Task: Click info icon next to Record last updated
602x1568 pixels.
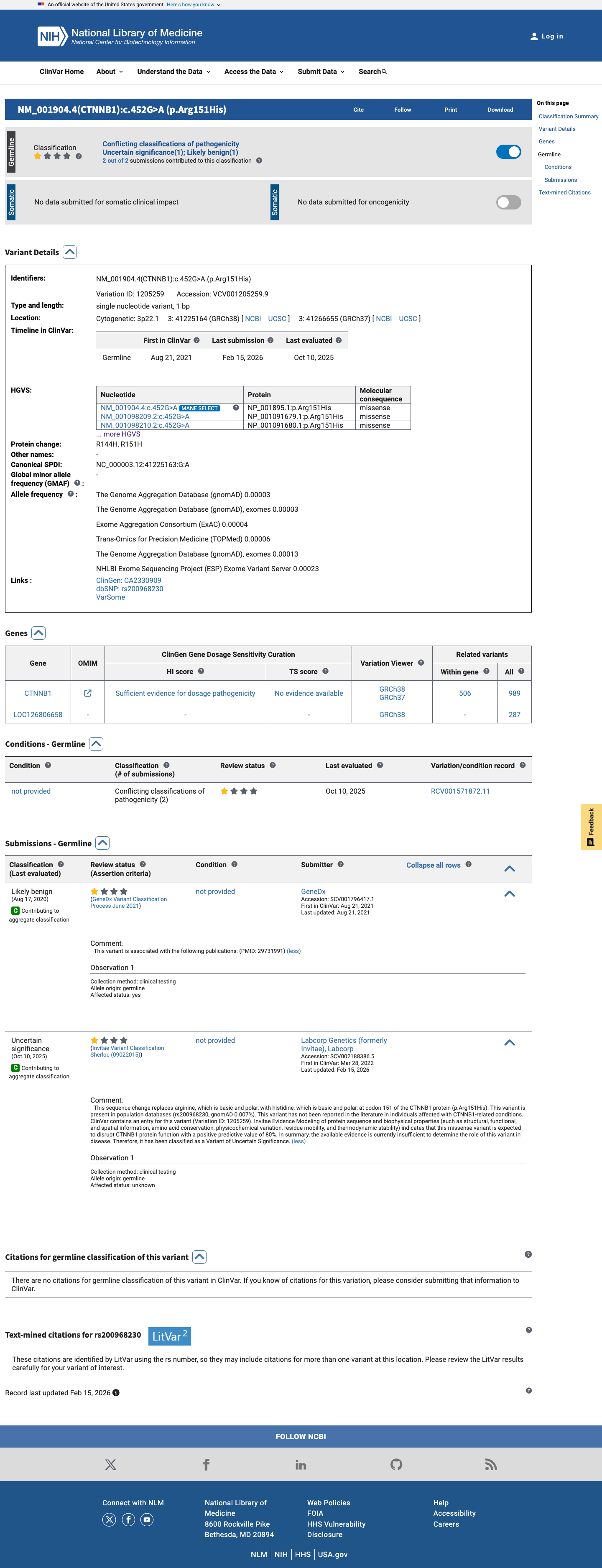Action: point(116,1393)
